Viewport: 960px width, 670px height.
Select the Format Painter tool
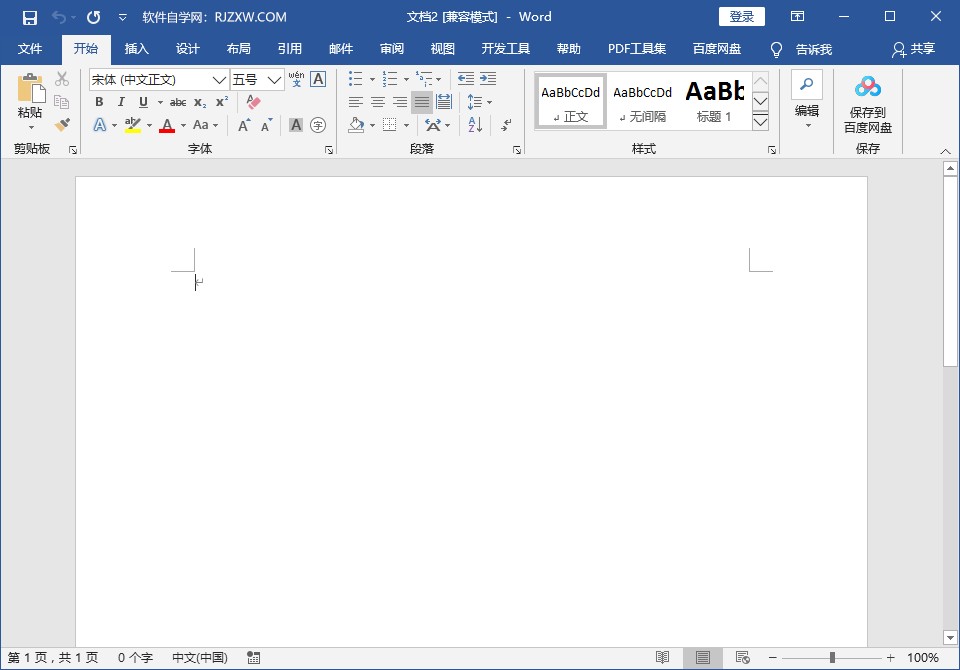(63, 122)
